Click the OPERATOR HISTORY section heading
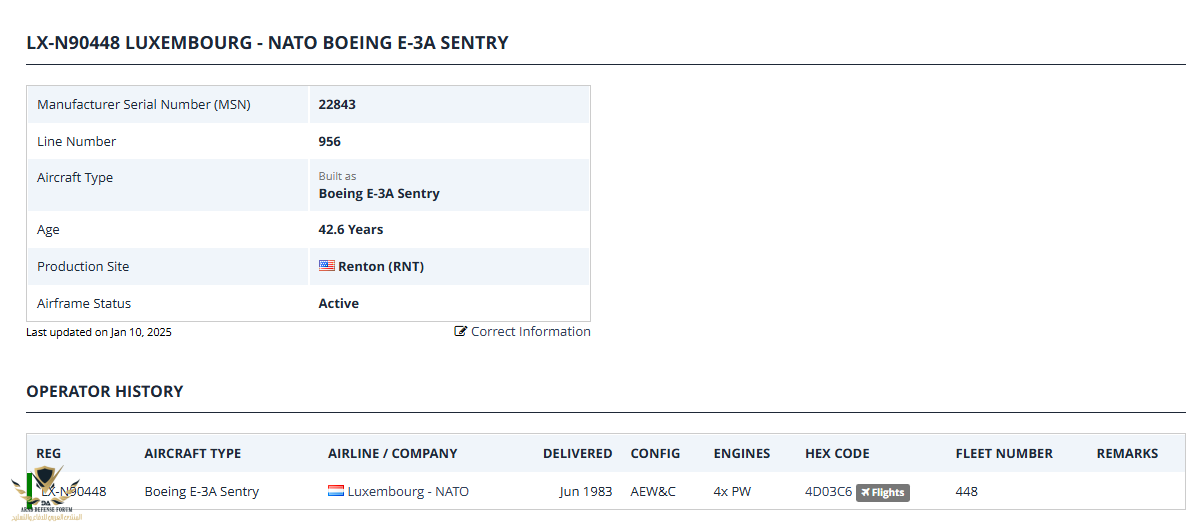Viewport: 1192px width, 523px height. click(105, 391)
